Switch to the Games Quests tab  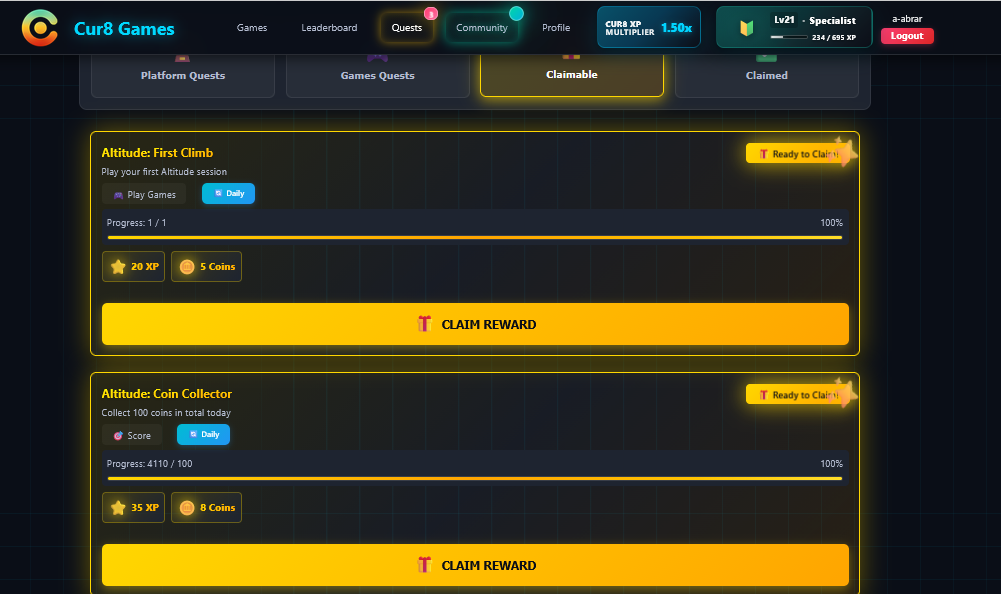[377, 75]
